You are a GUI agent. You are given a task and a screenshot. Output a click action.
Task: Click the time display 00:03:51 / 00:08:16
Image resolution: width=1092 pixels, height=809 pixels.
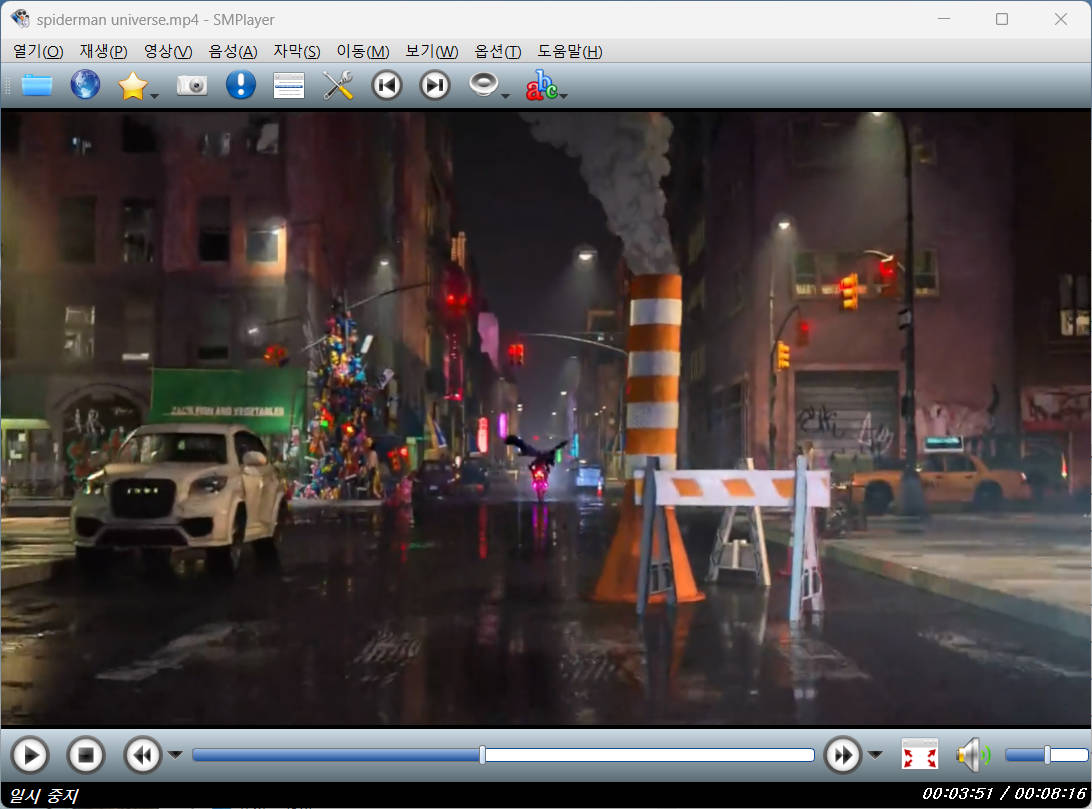point(1004,794)
